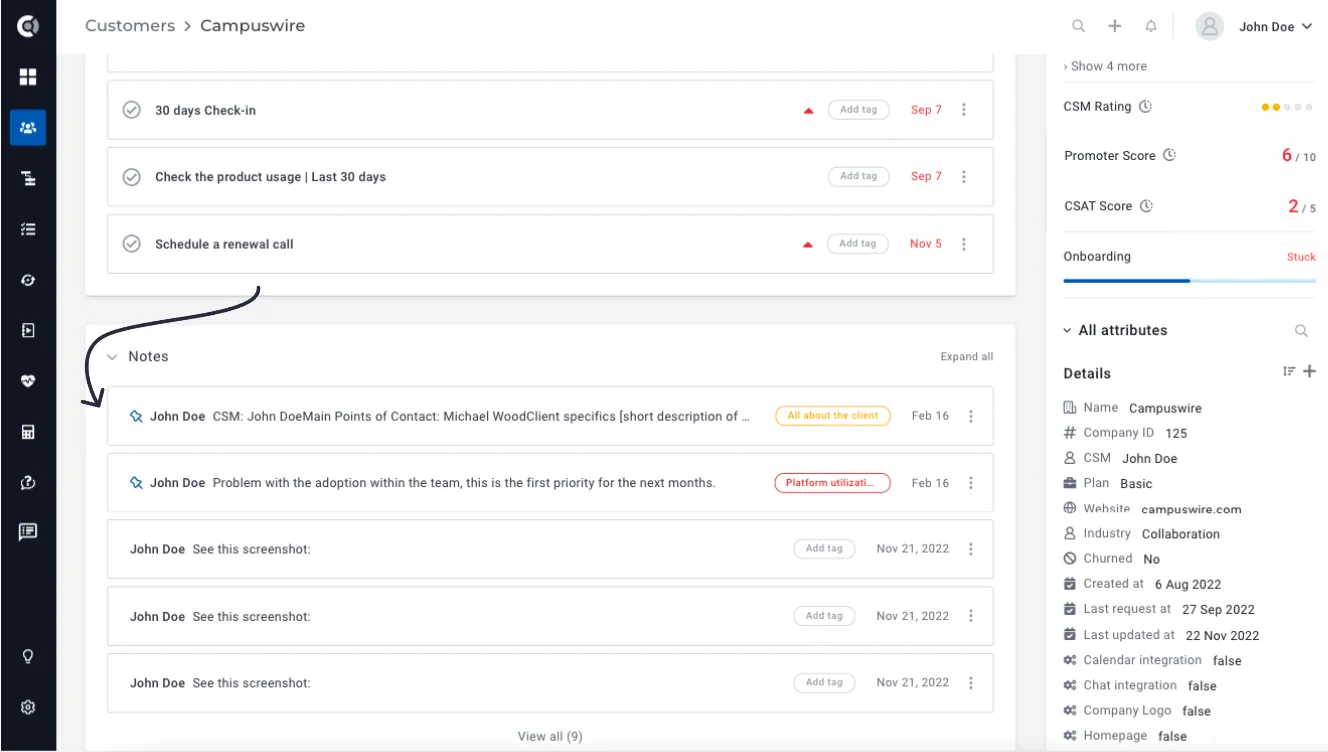Open the settings gear in sidebar
This screenshot has height=752, width=1328.
[28, 707]
